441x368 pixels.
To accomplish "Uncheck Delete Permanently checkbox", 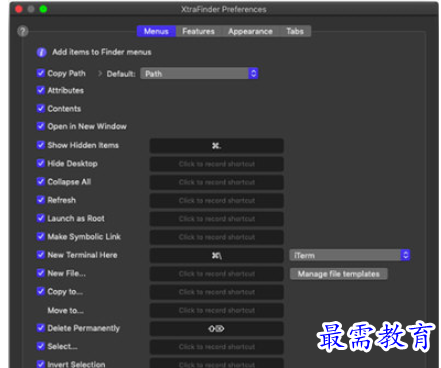I will pos(41,328).
